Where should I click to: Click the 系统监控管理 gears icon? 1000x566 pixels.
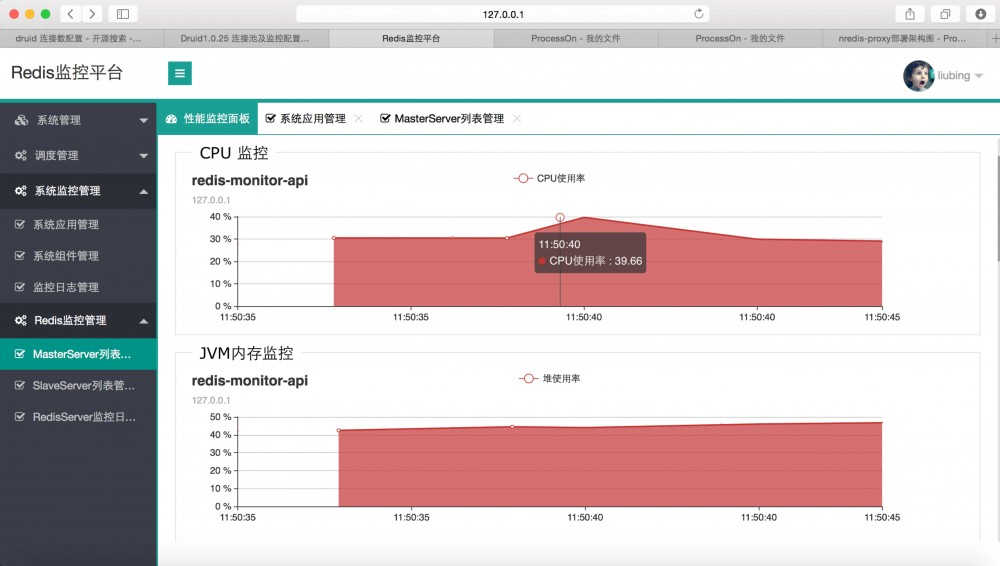point(20,191)
